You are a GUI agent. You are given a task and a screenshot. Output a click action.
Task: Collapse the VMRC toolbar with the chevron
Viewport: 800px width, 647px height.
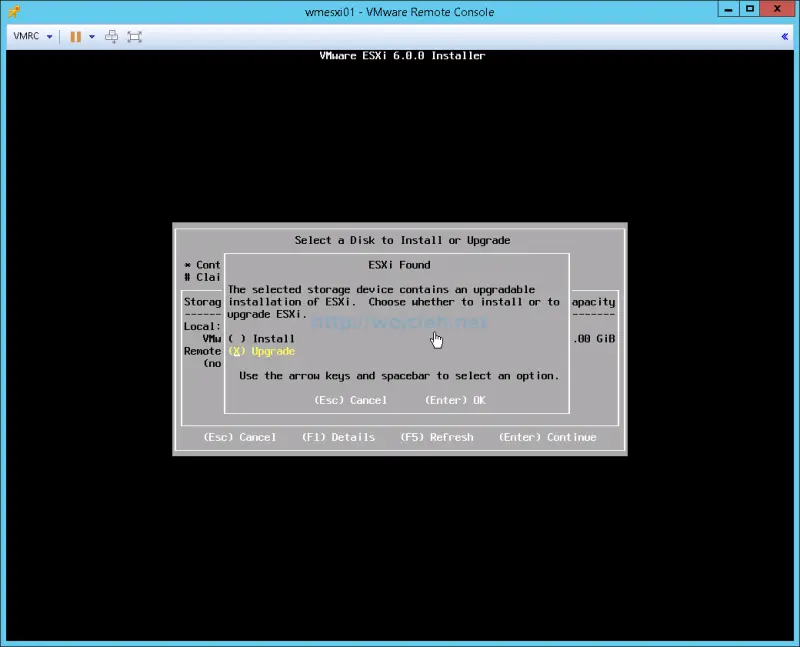click(x=785, y=36)
